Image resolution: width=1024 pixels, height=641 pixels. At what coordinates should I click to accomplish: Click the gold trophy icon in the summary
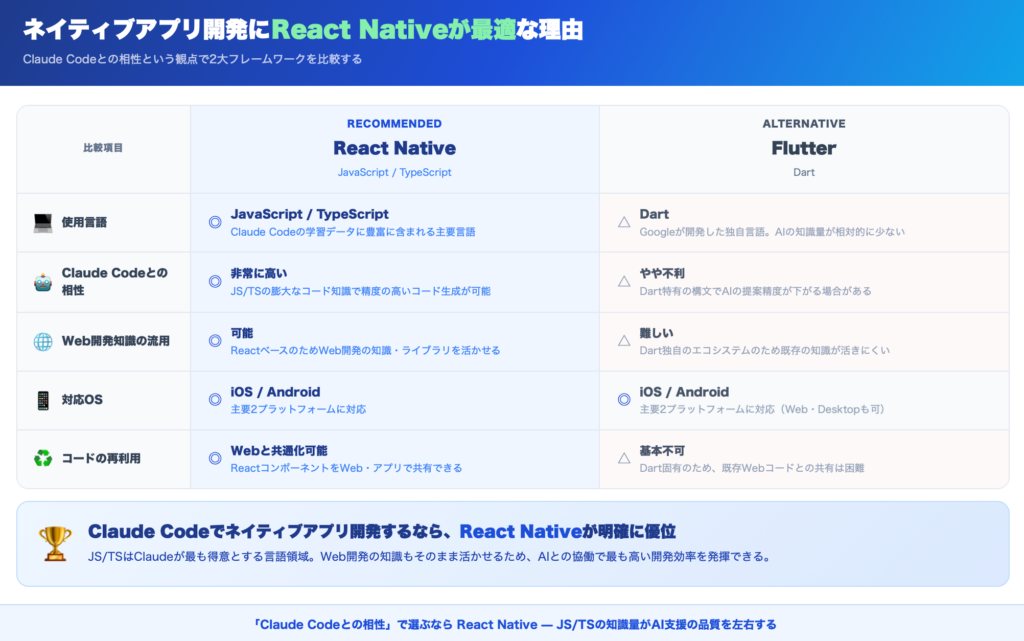(55, 543)
